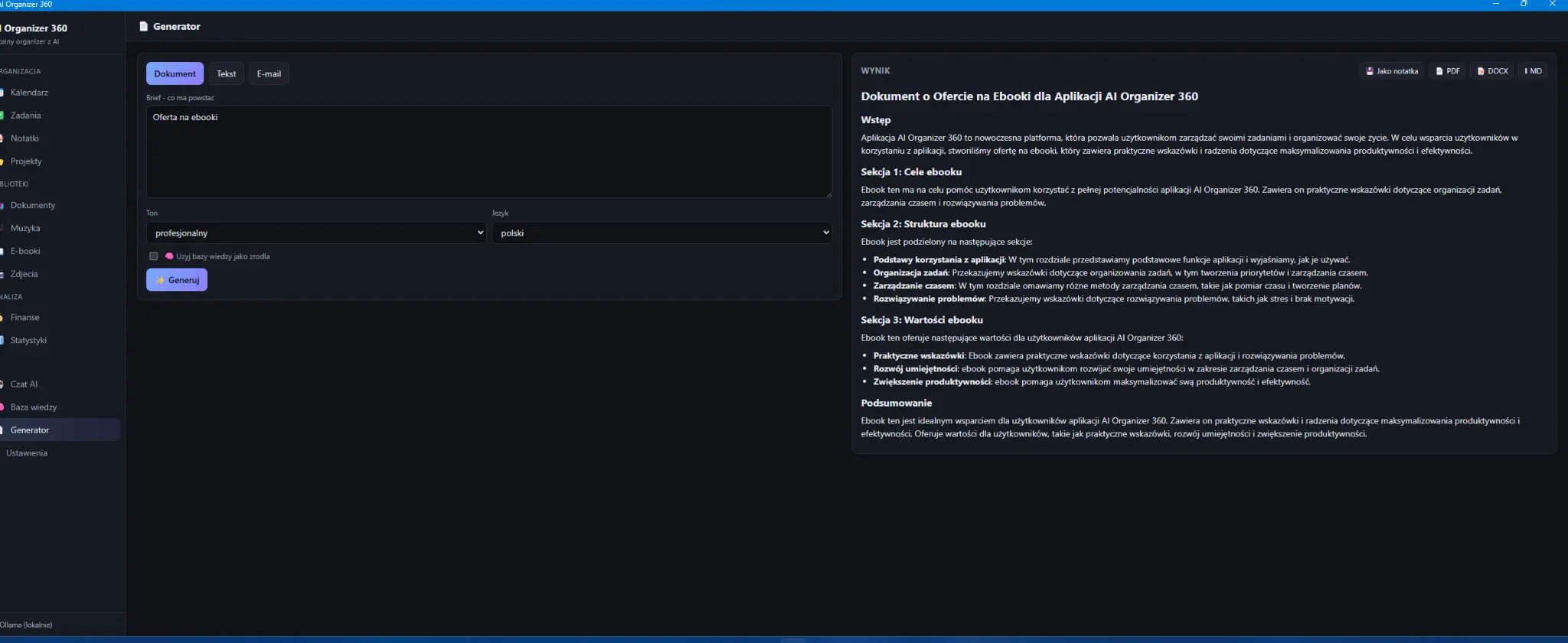Click bold bullet label 'Praktyczne wskazówki'
The image size is (1568, 643).
(919, 356)
